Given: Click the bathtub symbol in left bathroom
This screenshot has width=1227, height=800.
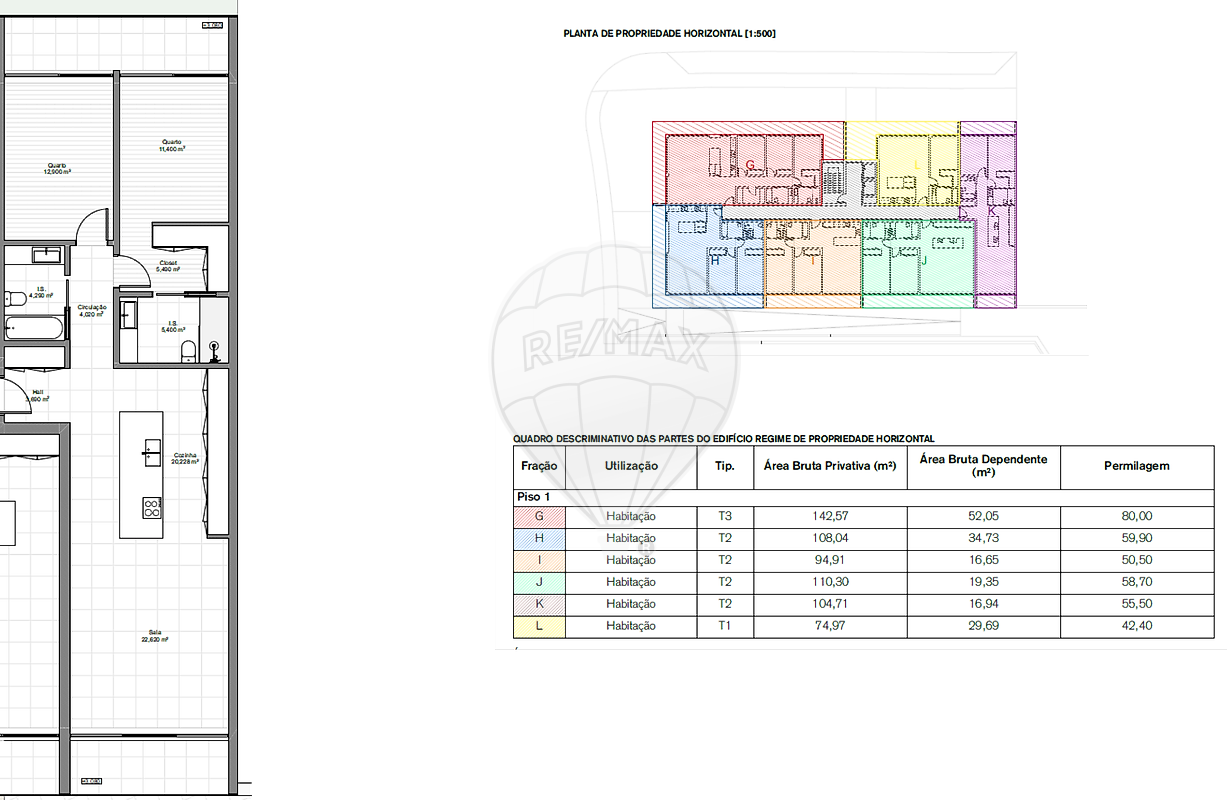Looking at the screenshot, I should point(33,327).
